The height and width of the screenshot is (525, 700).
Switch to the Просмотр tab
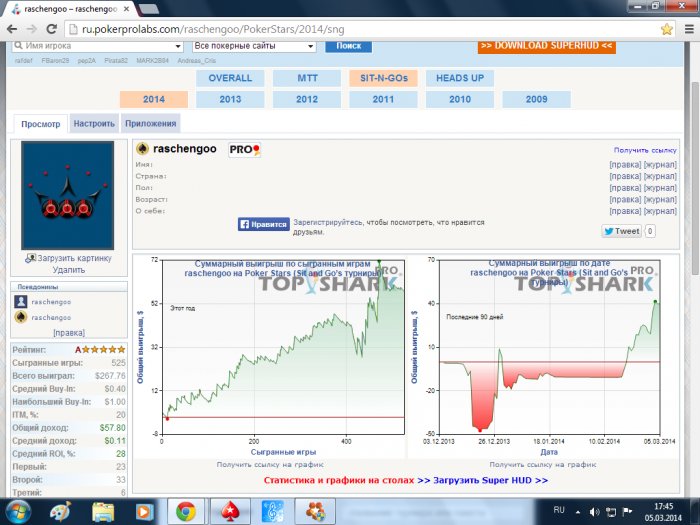click(41, 124)
